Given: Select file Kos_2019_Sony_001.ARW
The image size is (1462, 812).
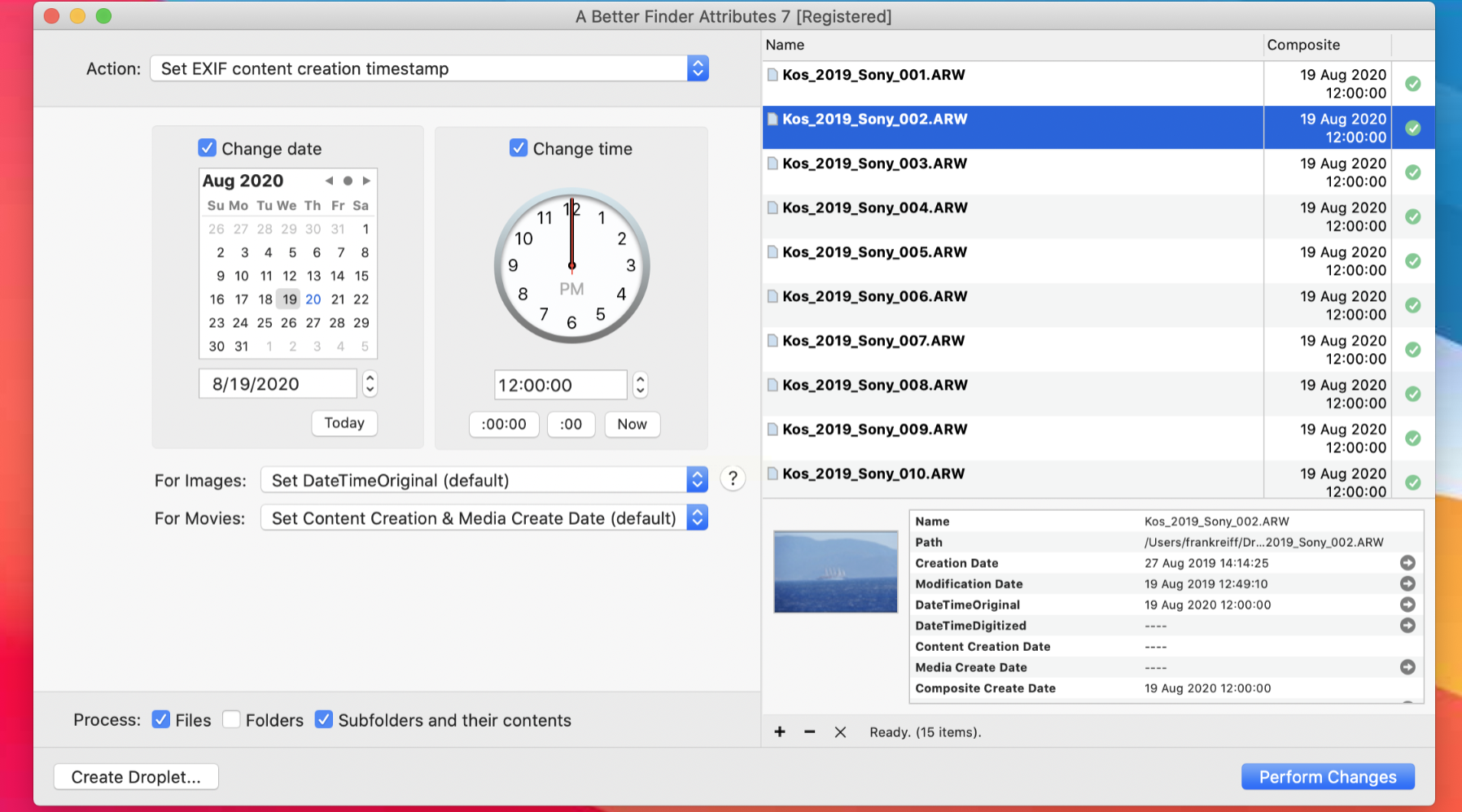Looking at the screenshot, I should point(1099,84).
